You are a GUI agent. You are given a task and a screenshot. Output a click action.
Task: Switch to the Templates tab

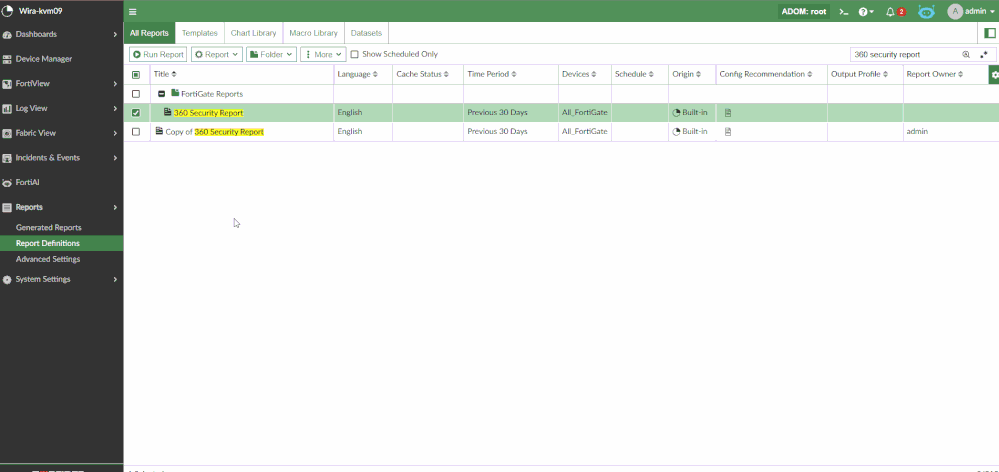[x=199, y=33]
